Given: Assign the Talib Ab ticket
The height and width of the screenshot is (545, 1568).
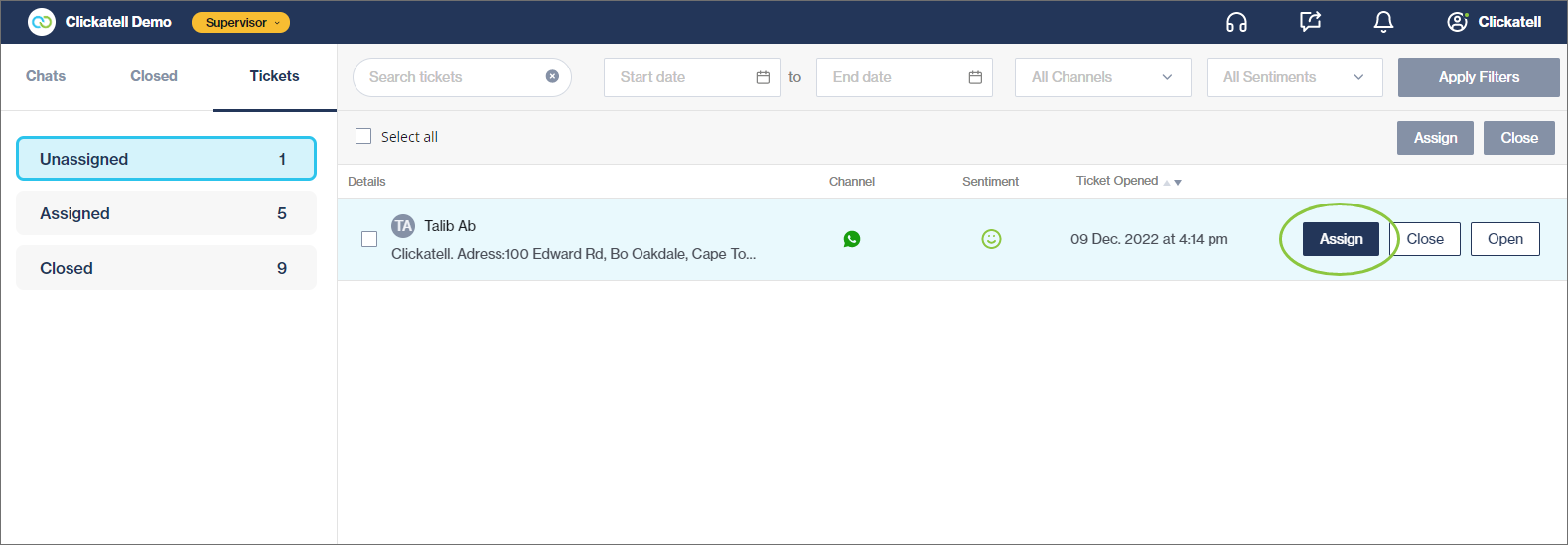Looking at the screenshot, I should (1341, 239).
